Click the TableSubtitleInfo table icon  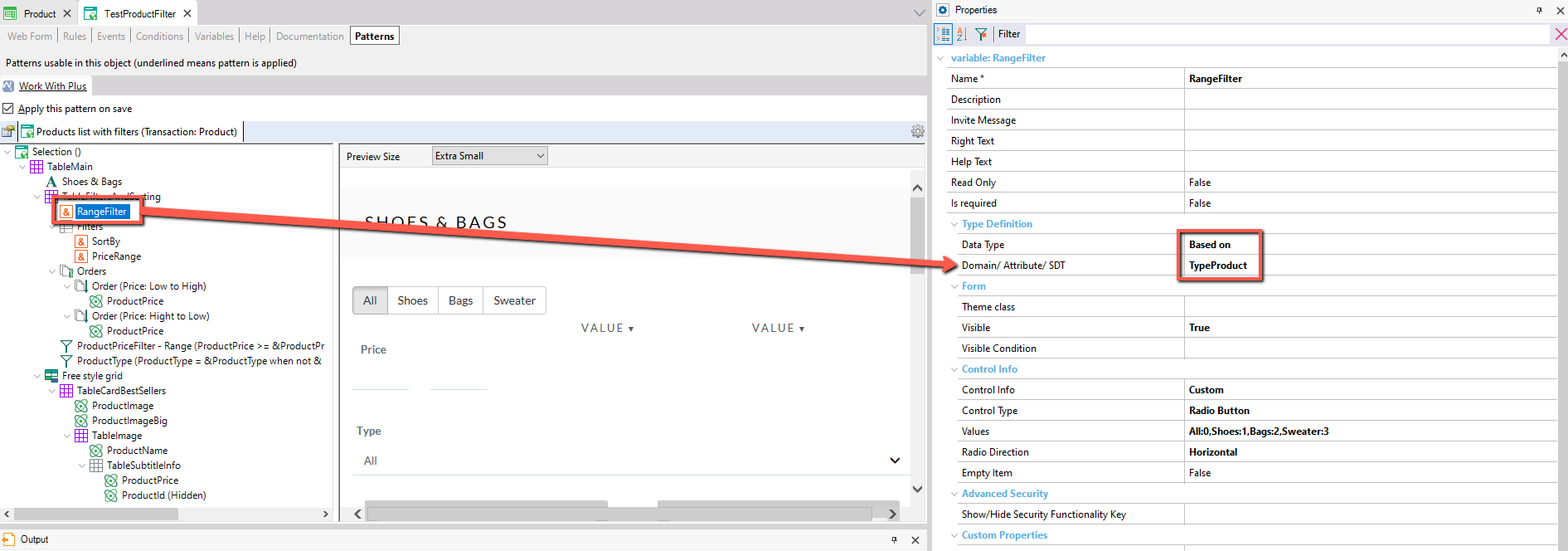point(96,466)
